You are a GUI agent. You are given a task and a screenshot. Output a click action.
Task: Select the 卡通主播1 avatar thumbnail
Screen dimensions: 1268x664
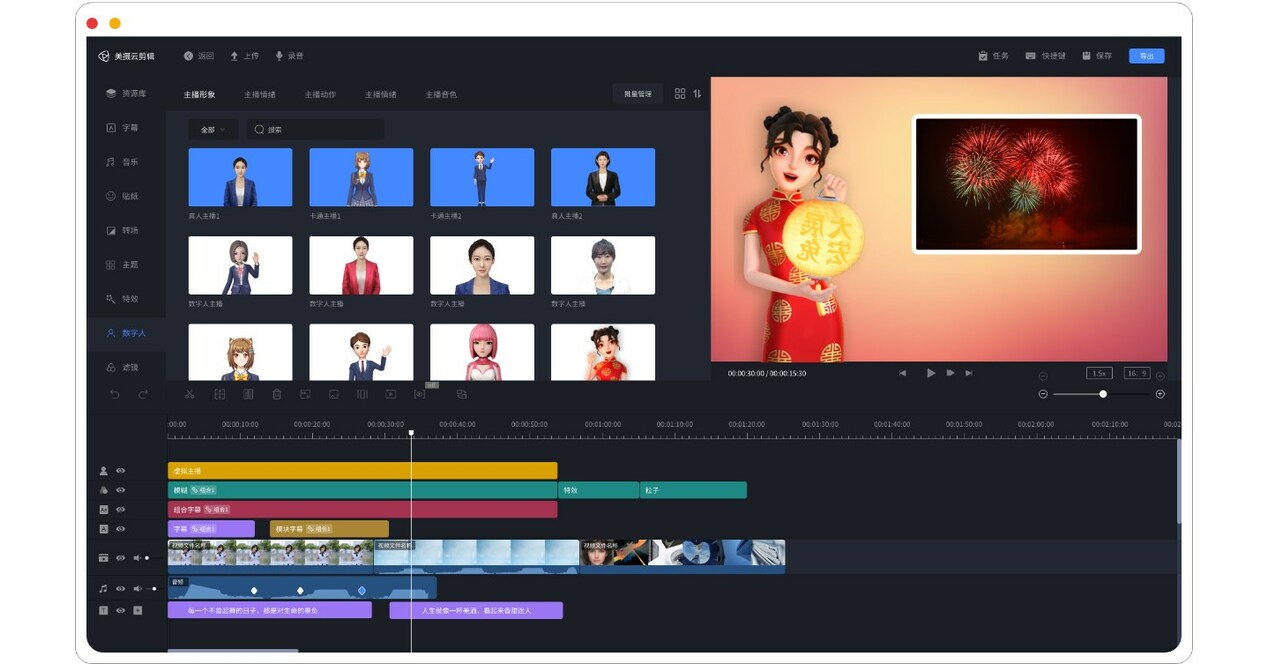click(x=361, y=176)
